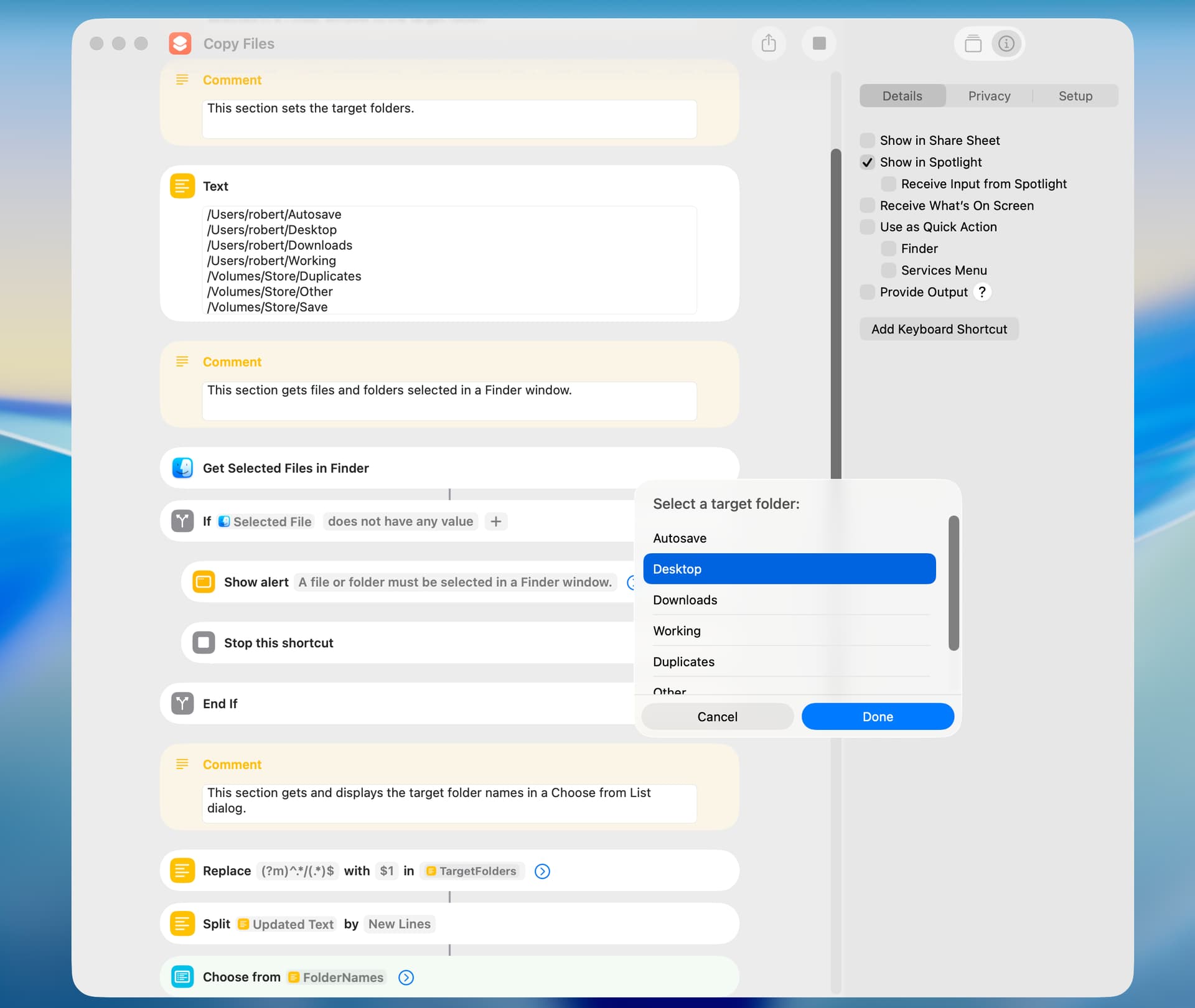
Task: Click the Stop this shortcut action icon
Action: 204,643
